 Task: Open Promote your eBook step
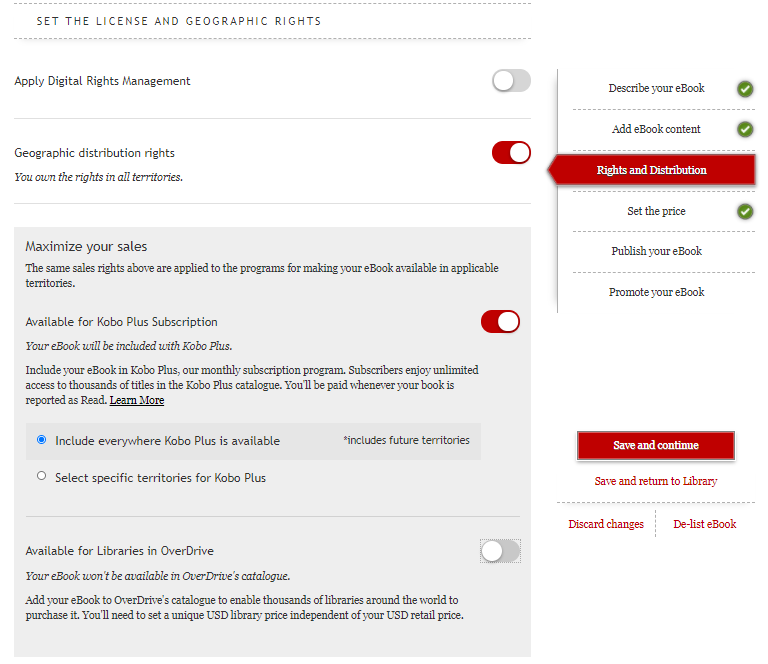656,292
